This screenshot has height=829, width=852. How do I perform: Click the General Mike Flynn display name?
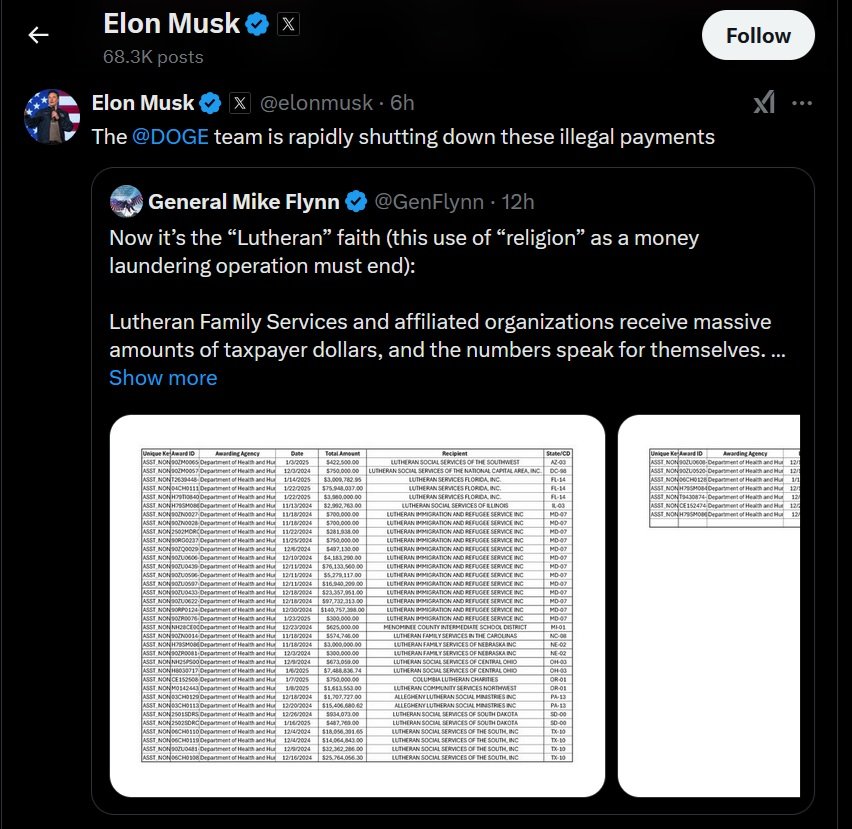(243, 202)
